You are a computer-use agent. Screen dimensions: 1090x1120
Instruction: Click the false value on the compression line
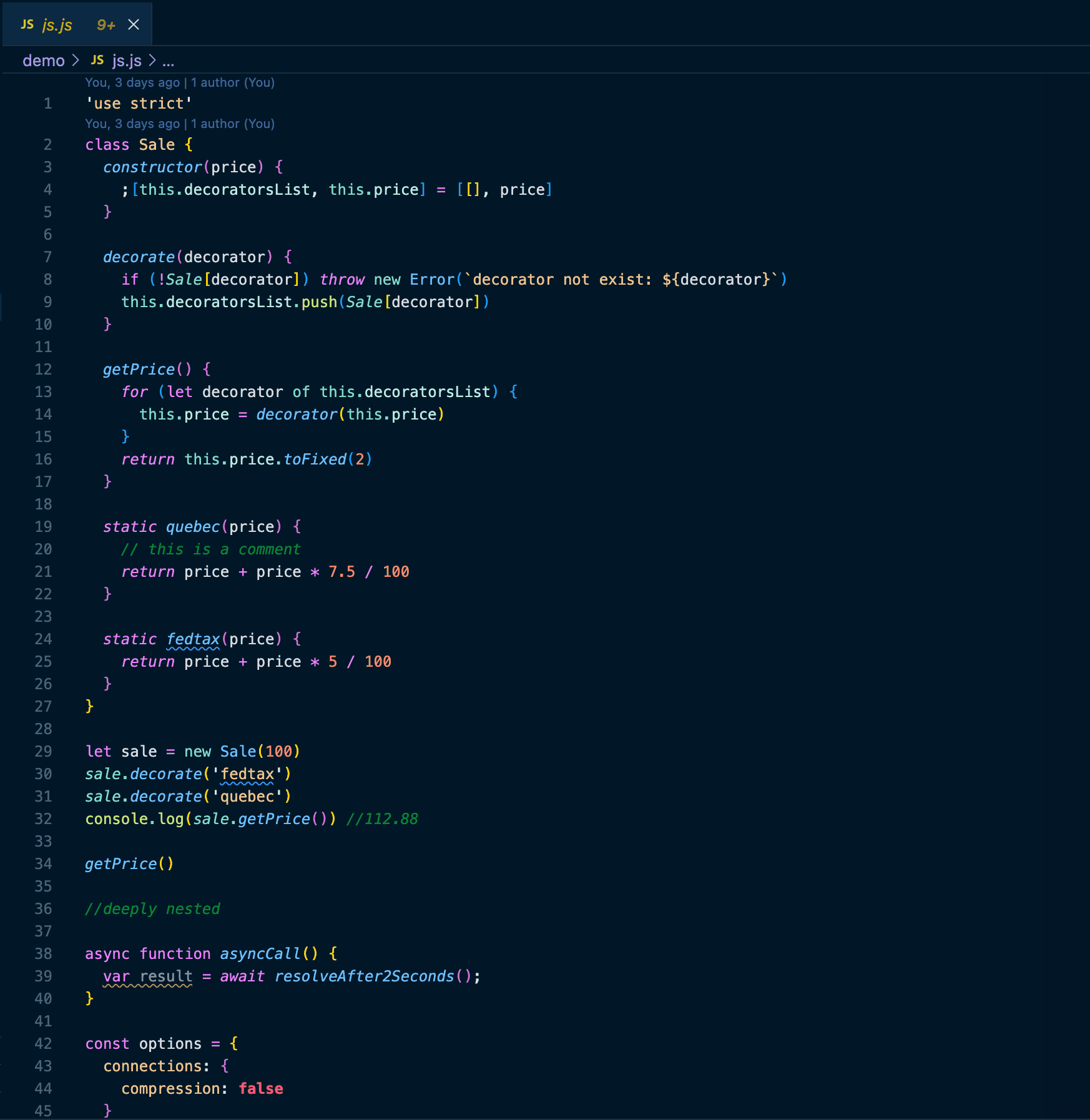point(261,1089)
